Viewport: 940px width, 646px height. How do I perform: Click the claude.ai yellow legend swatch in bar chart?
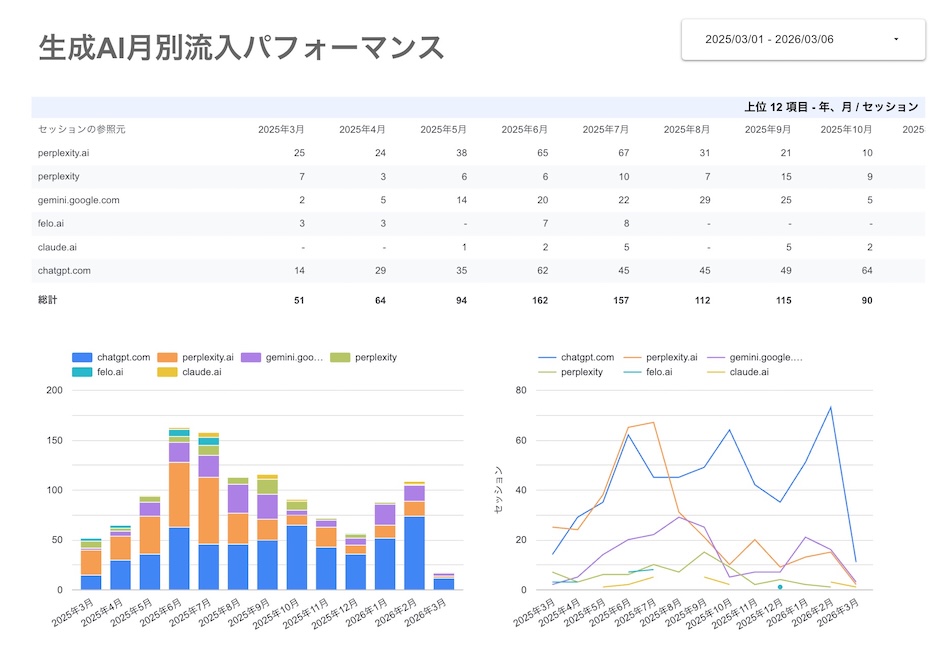click(x=167, y=372)
